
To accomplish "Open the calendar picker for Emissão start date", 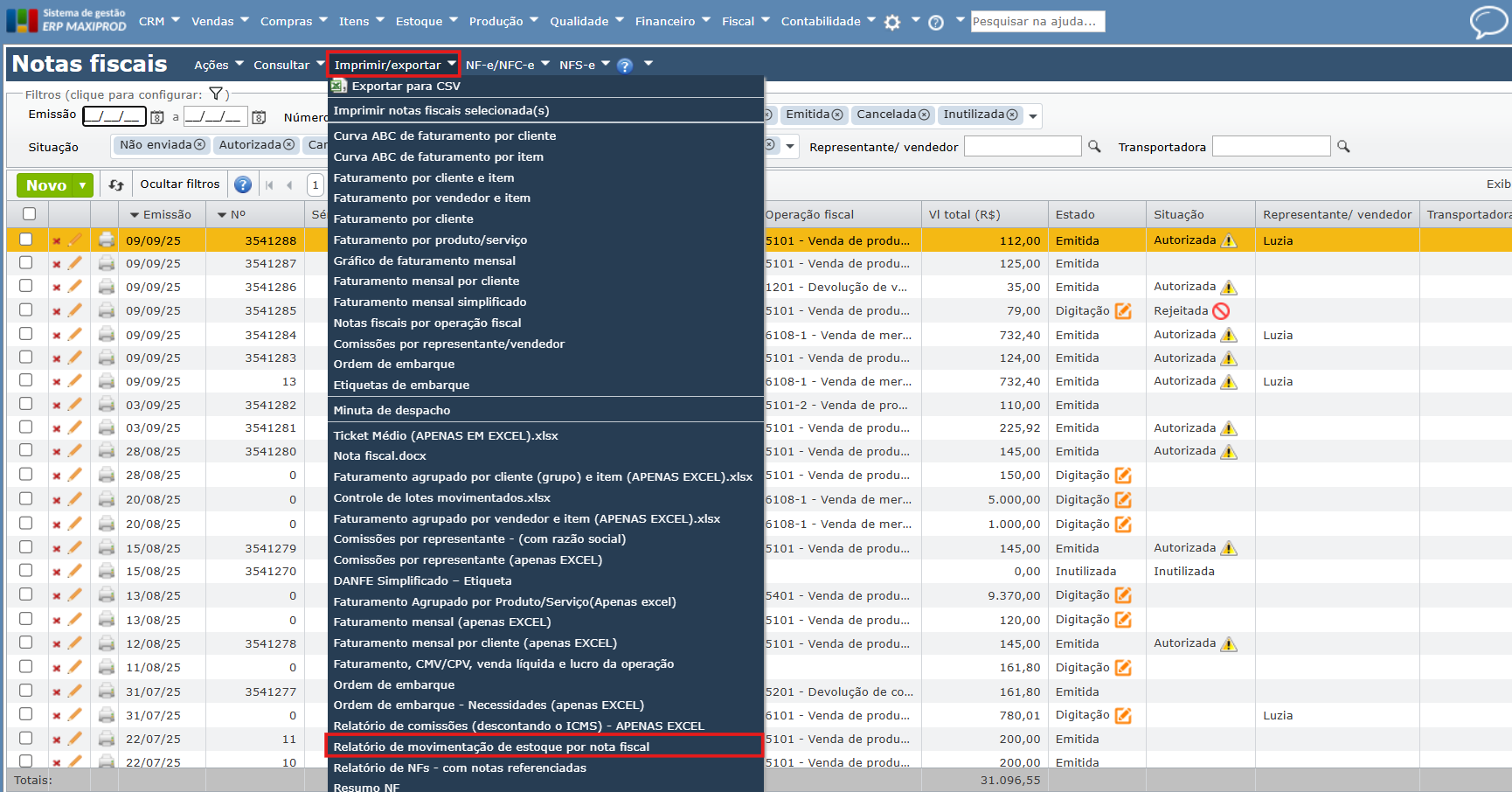I will (x=157, y=117).
